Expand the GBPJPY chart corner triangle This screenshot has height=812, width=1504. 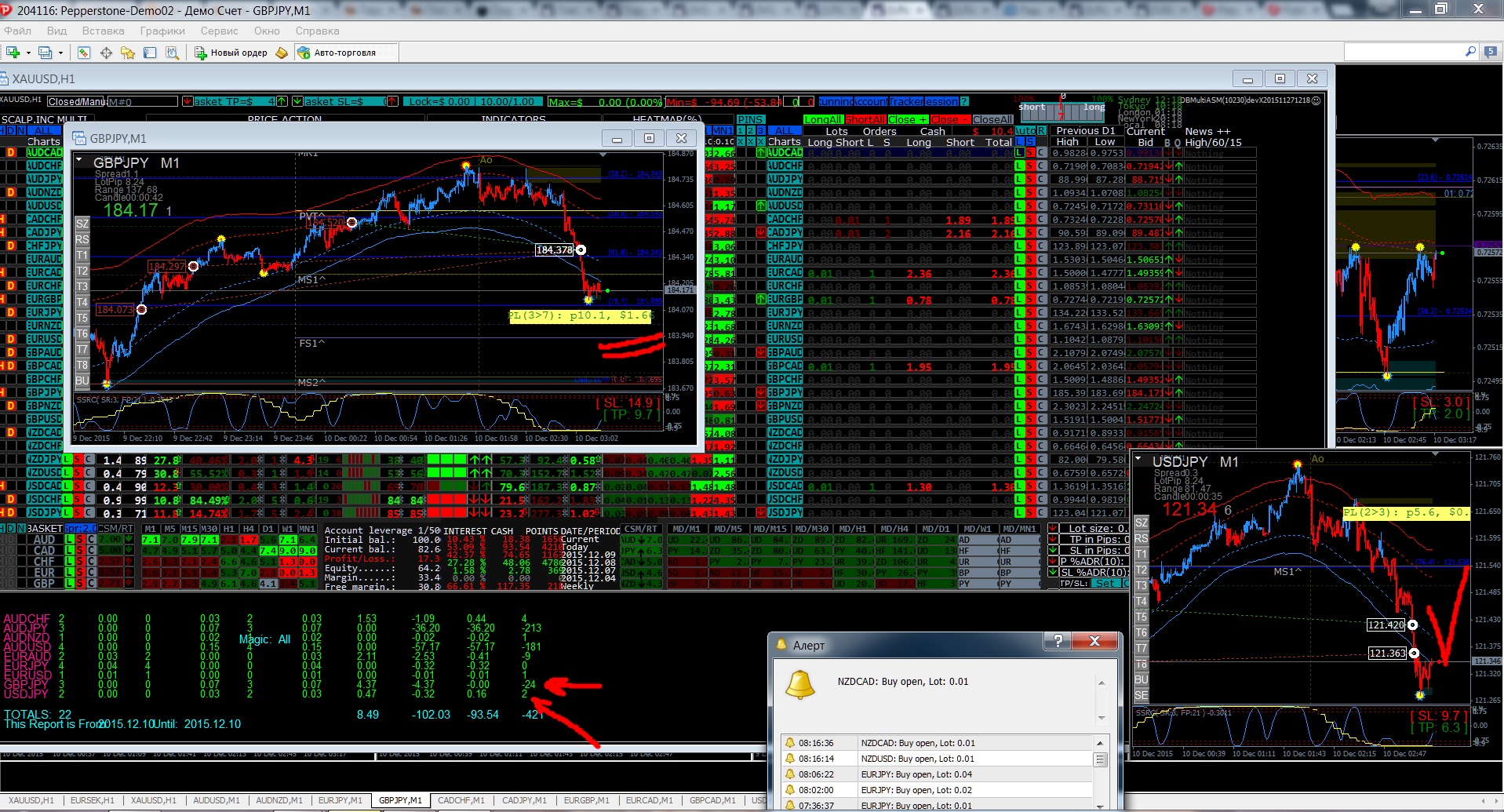coord(79,159)
